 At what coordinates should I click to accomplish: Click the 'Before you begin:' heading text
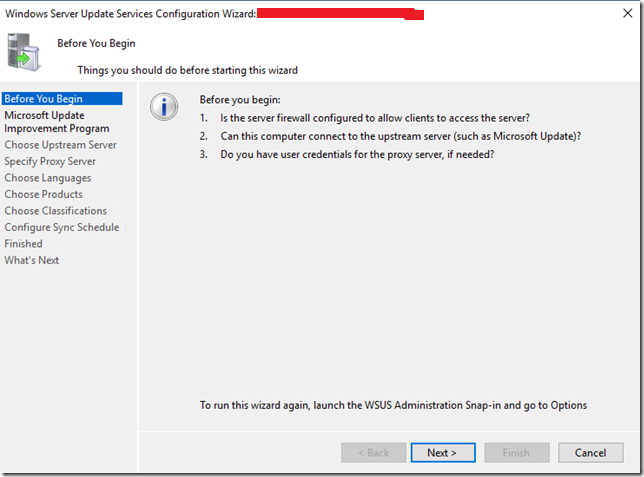[x=240, y=100]
